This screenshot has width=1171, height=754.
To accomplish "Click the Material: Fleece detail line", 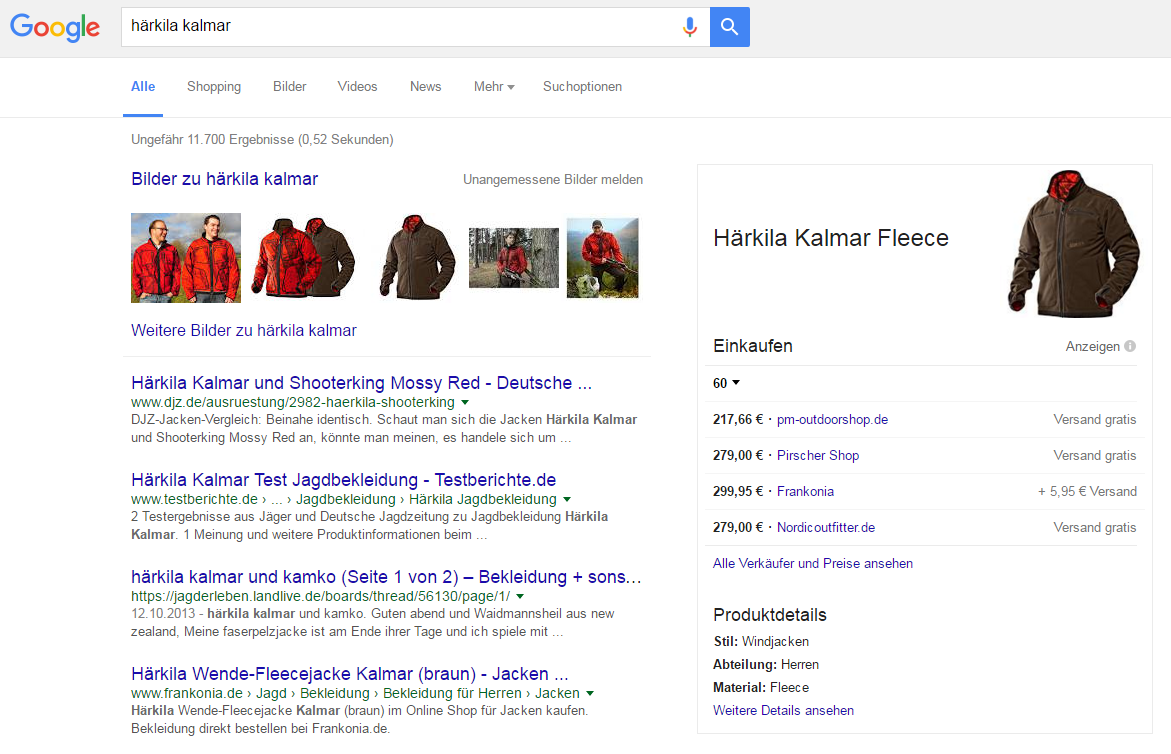I will coord(761,688).
